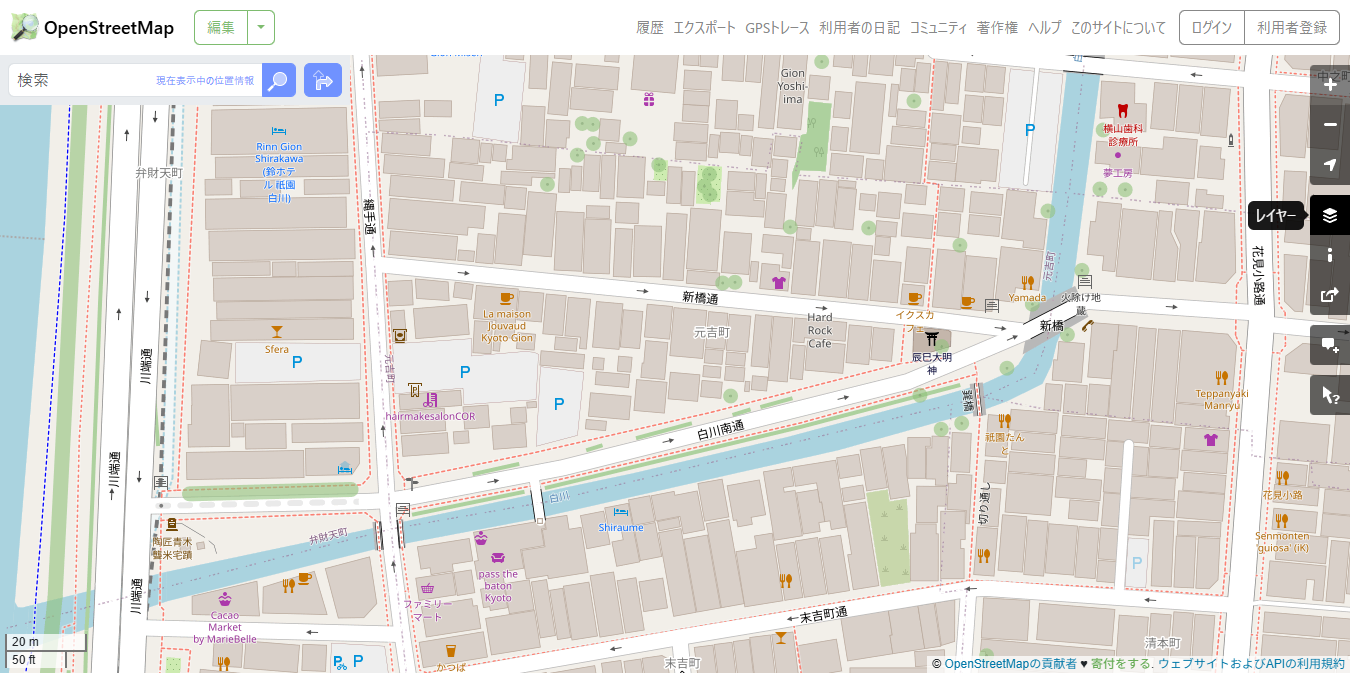Click the OpenStreetMap logo

pos(92,28)
